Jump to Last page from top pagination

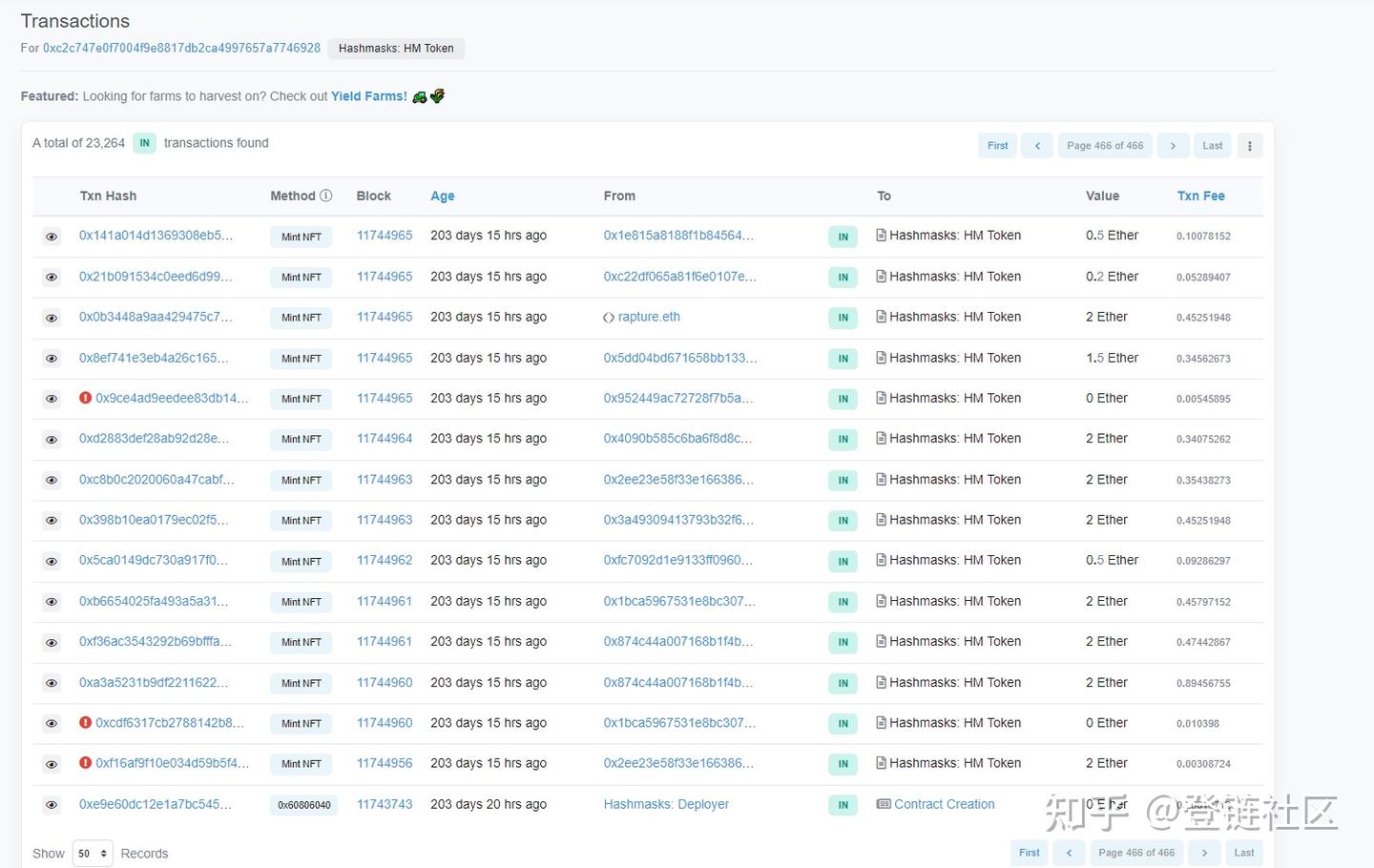coord(1213,146)
